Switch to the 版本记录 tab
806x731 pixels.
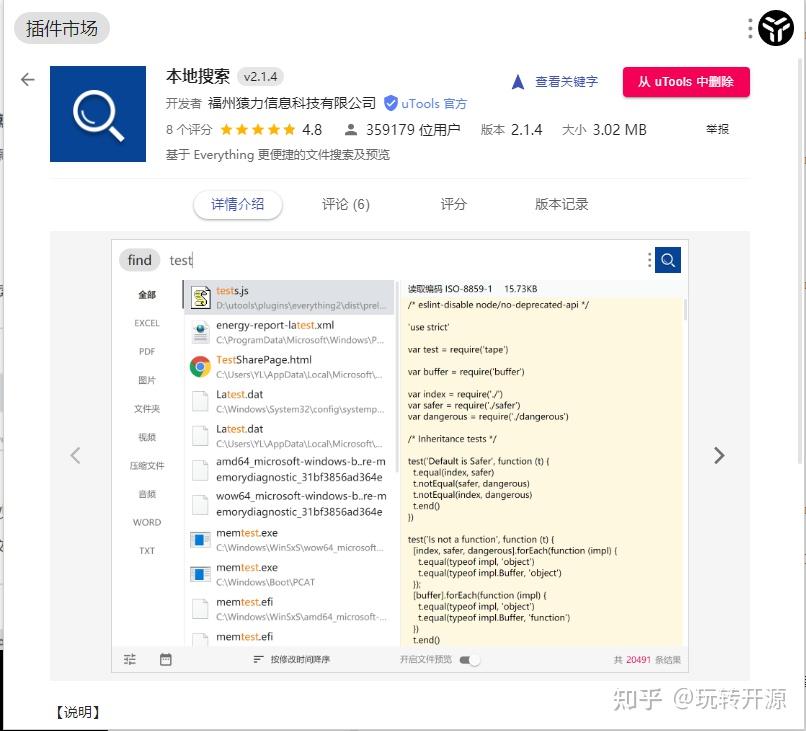pos(561,203)
